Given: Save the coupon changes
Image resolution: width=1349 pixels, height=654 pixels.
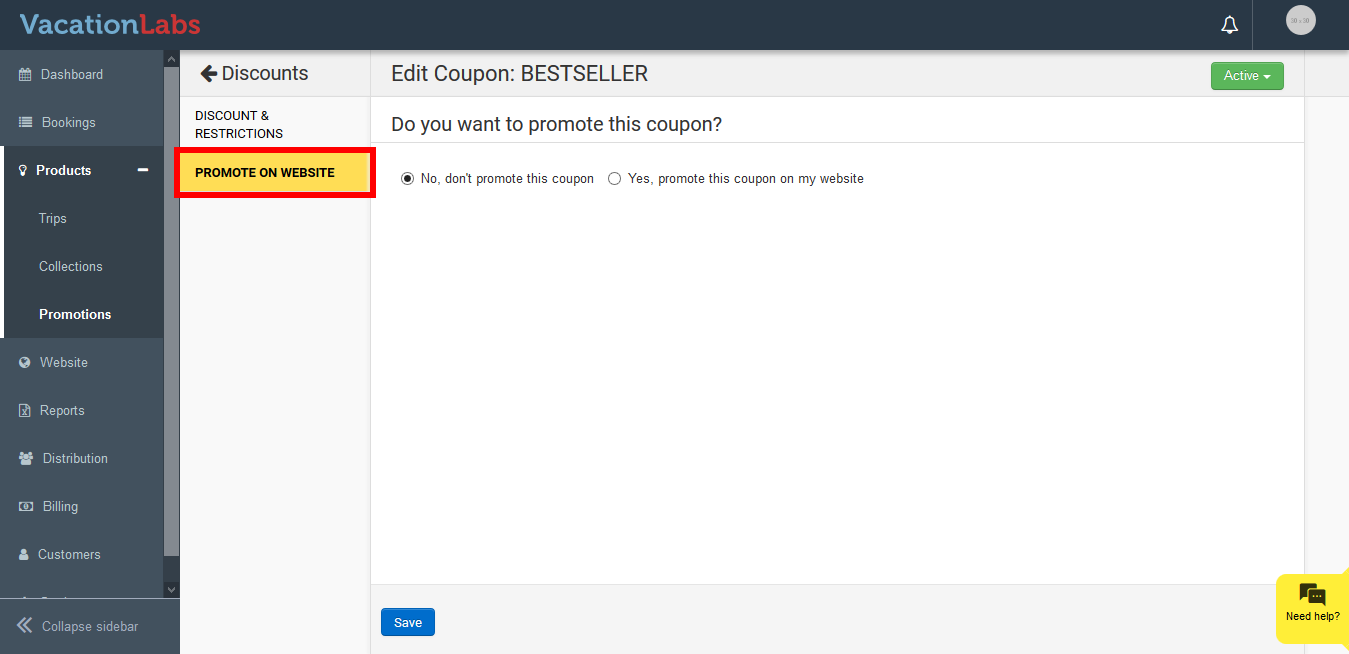Looking at the screenshot, I should (408, 622).
